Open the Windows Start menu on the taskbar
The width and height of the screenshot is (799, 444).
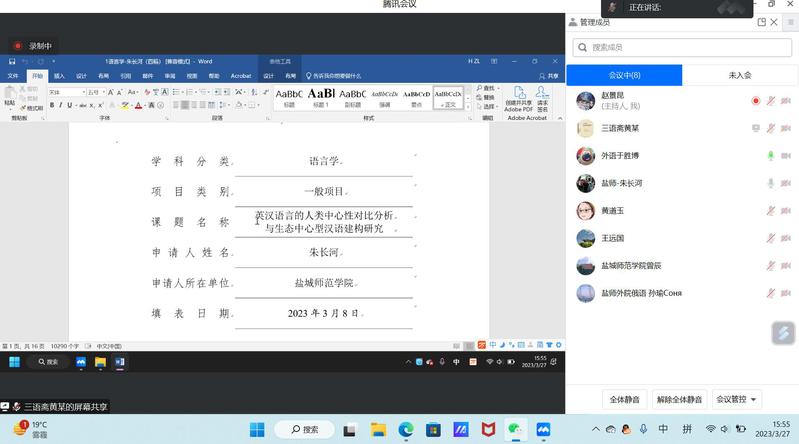(x=257, y=430)
